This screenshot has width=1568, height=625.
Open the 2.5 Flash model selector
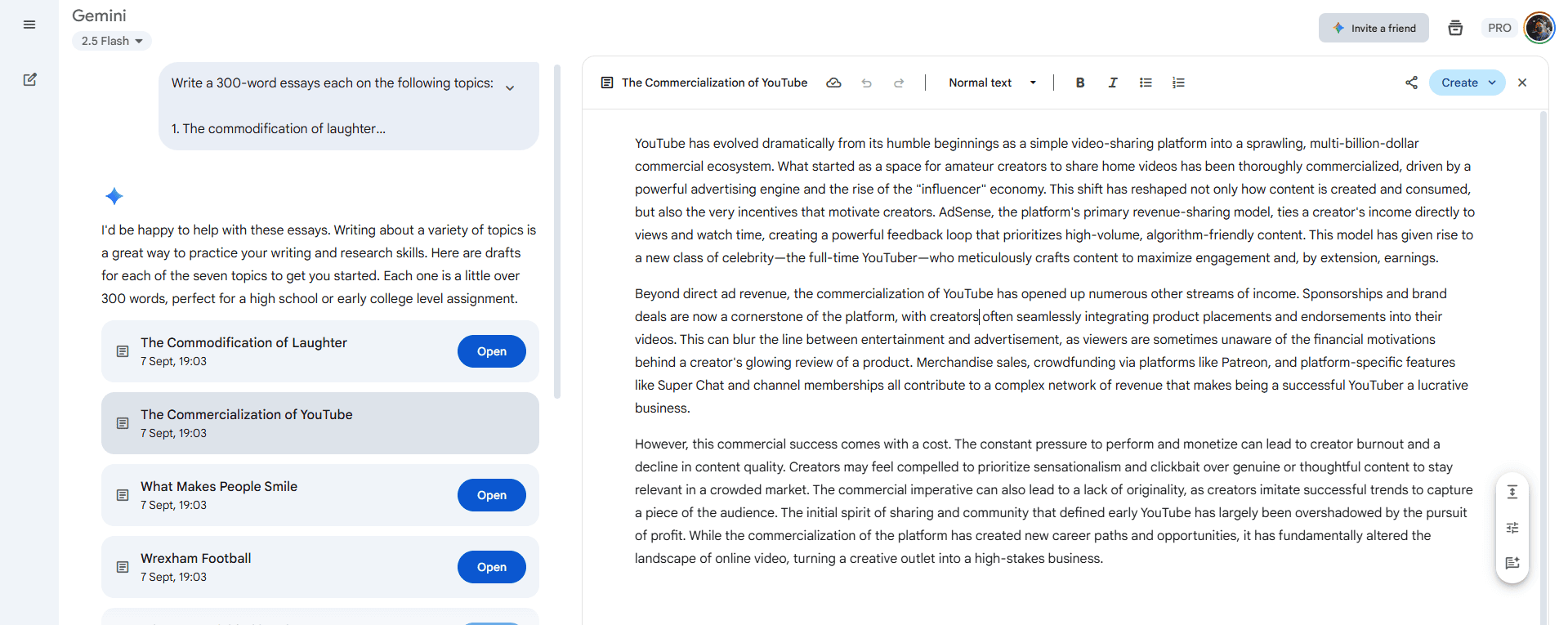112,41
